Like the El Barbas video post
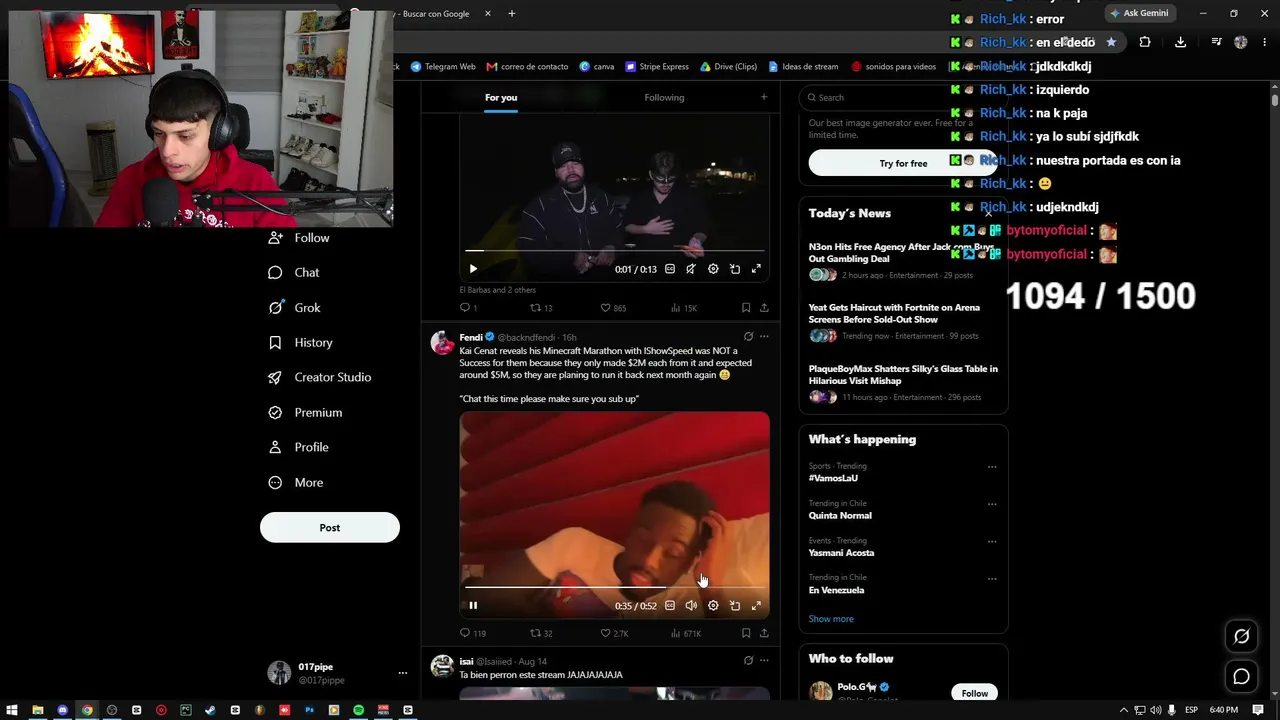 605,308
